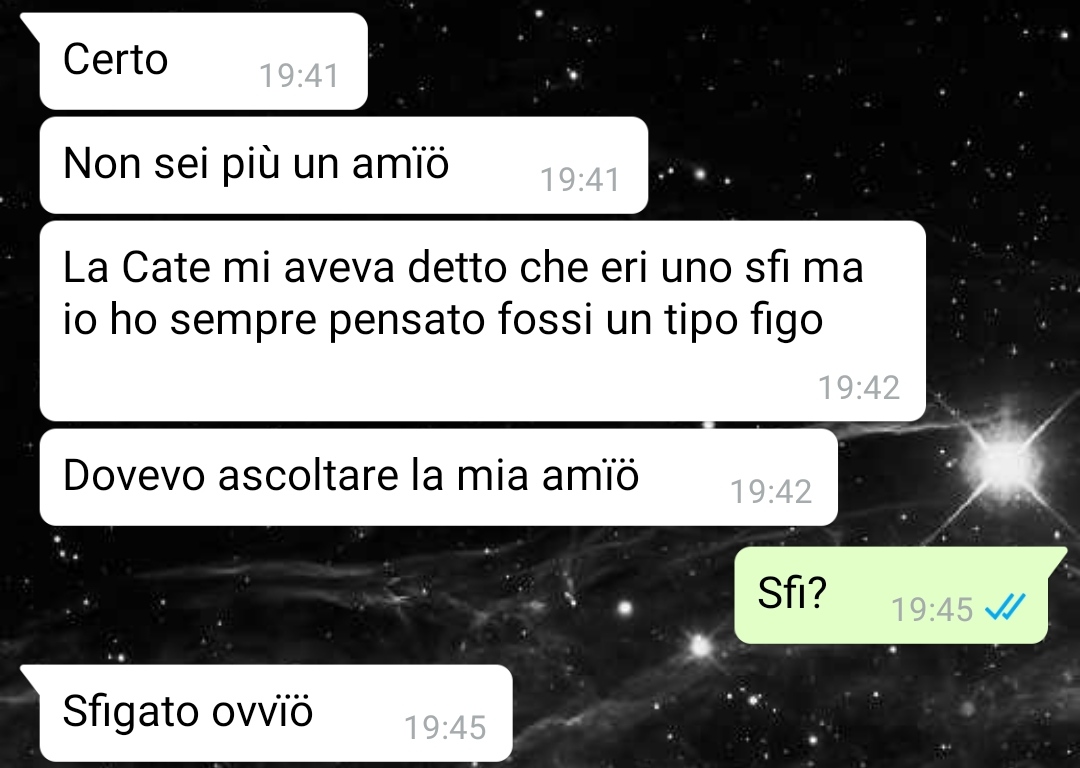This screenshot has width=1080, height=768.
Task: Select the "Dovevo ascoltare la mia amïö" message
Action: click(439, 477)
